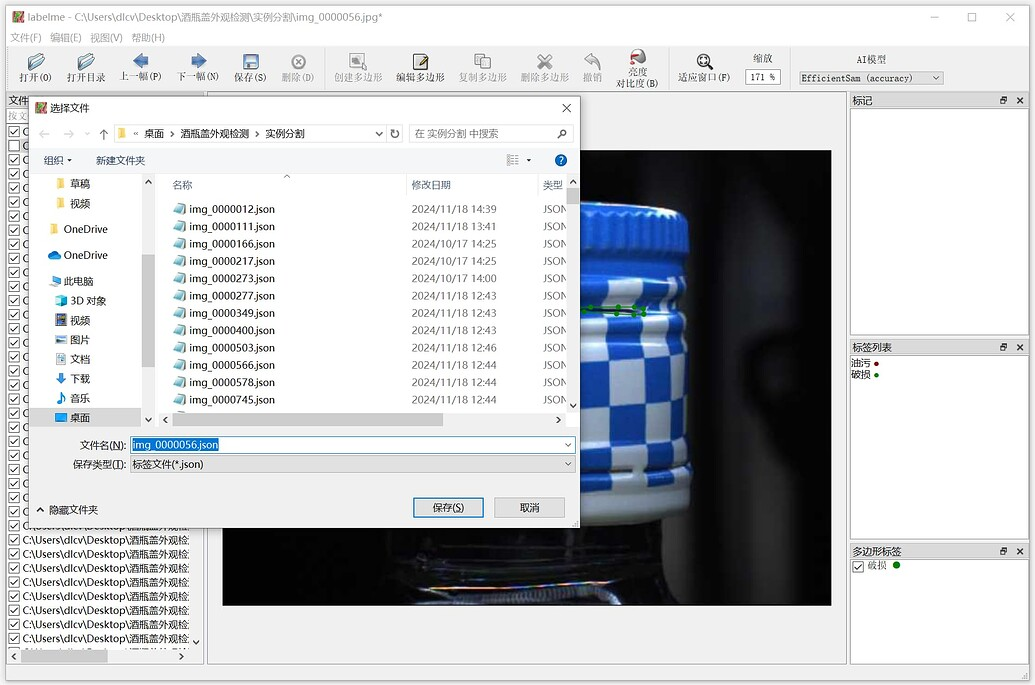Open the 编辑(E) menu
Viewport: 1035px width, 685px height.
[x=66, y=38]
